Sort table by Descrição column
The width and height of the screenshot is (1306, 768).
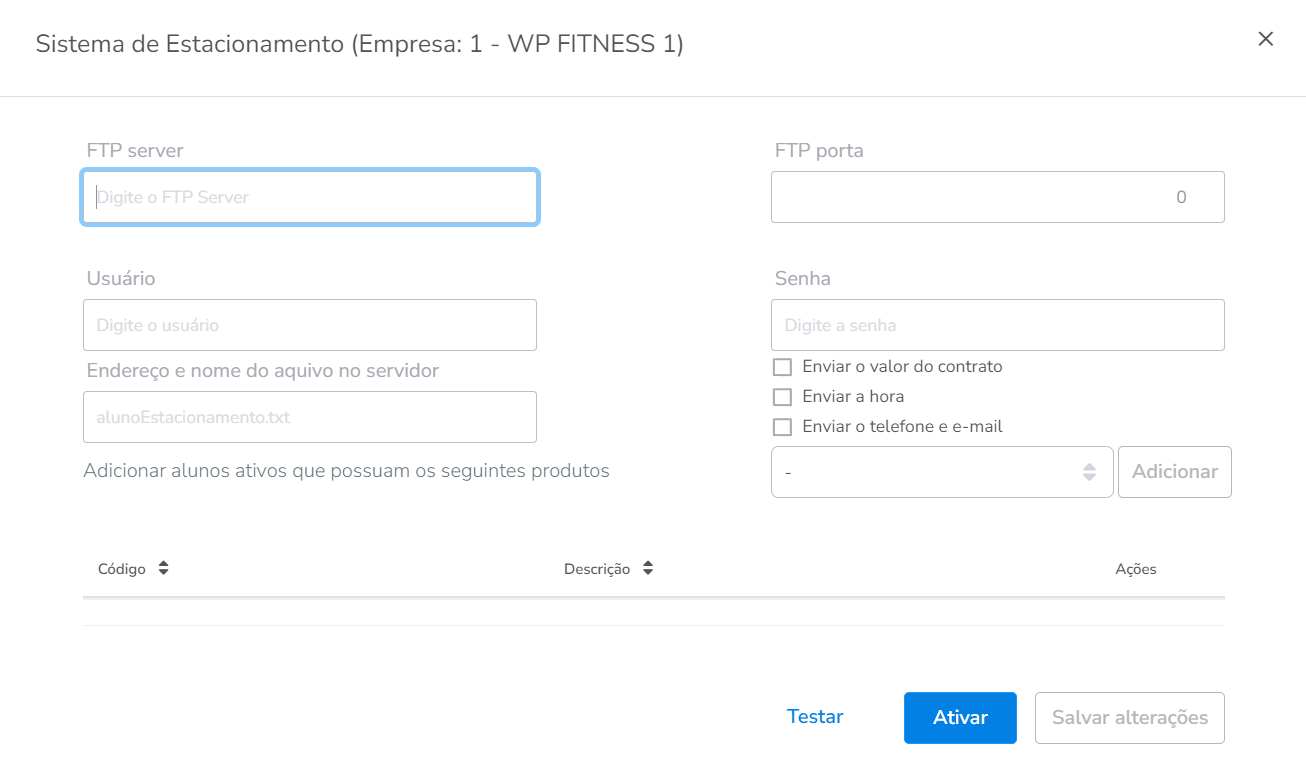(x=648, y=568)
